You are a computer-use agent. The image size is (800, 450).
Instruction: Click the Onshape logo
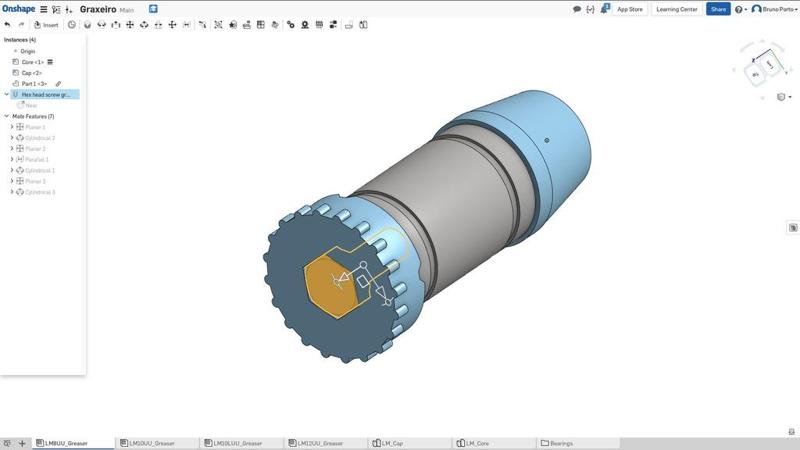click(18, 9)
